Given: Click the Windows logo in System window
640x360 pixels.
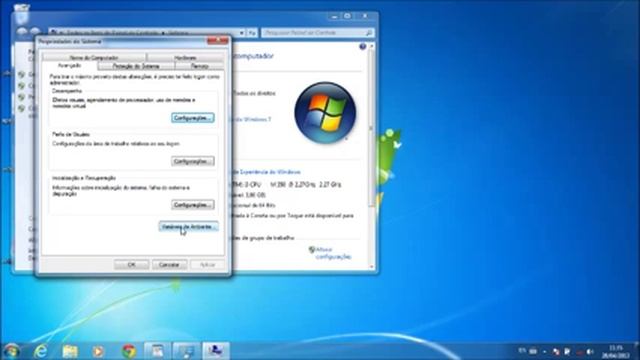Looking at the screenshot, I should (325, 112).
